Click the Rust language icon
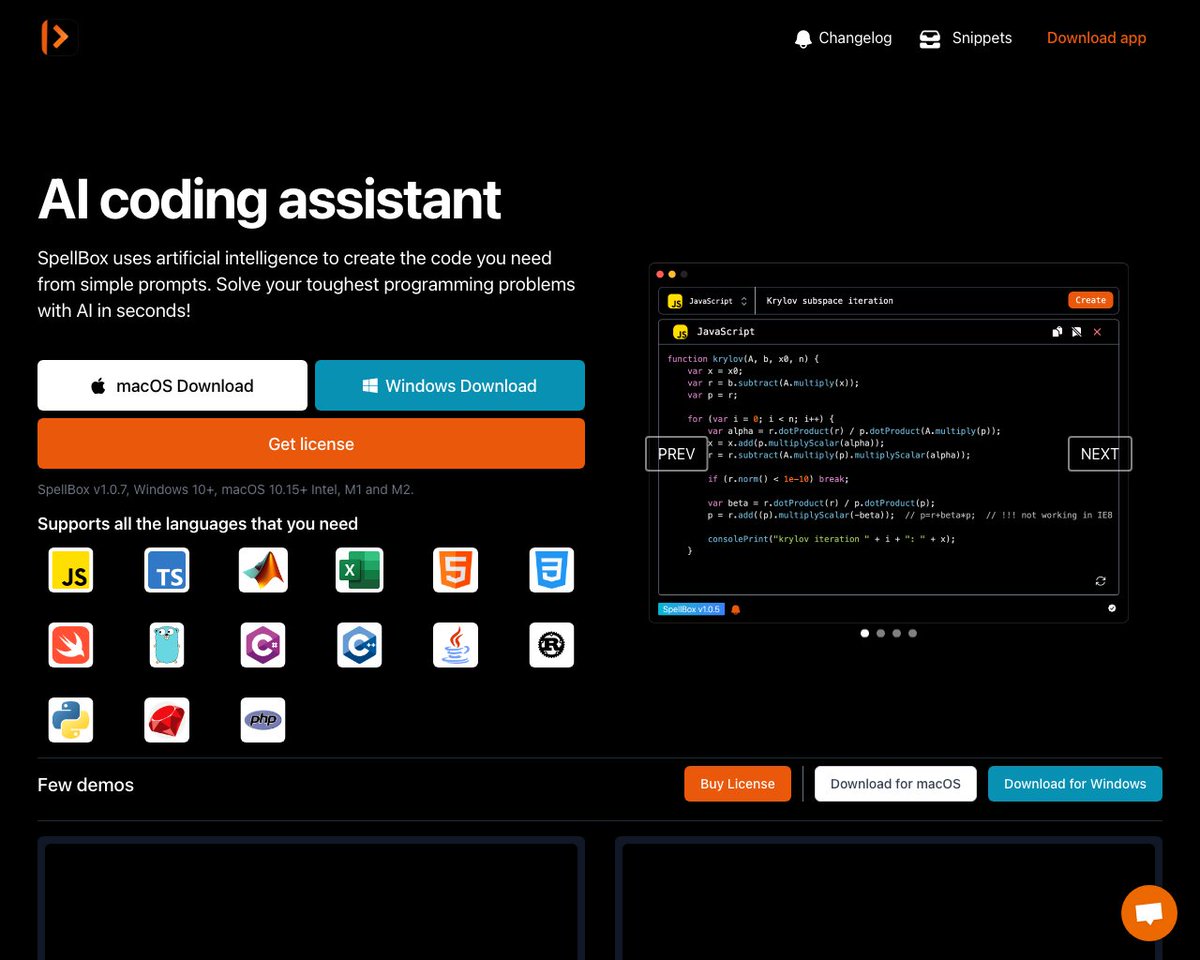This screenshot has width=1200, height=960. click(x=551, y=644)
